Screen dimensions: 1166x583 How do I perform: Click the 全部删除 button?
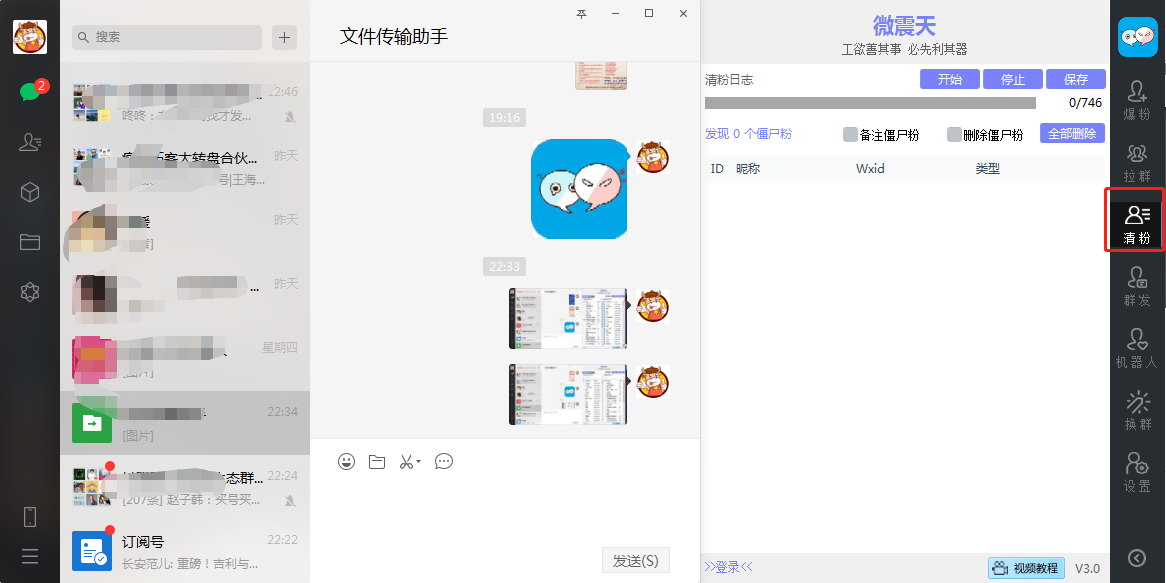pos(1072,133)
